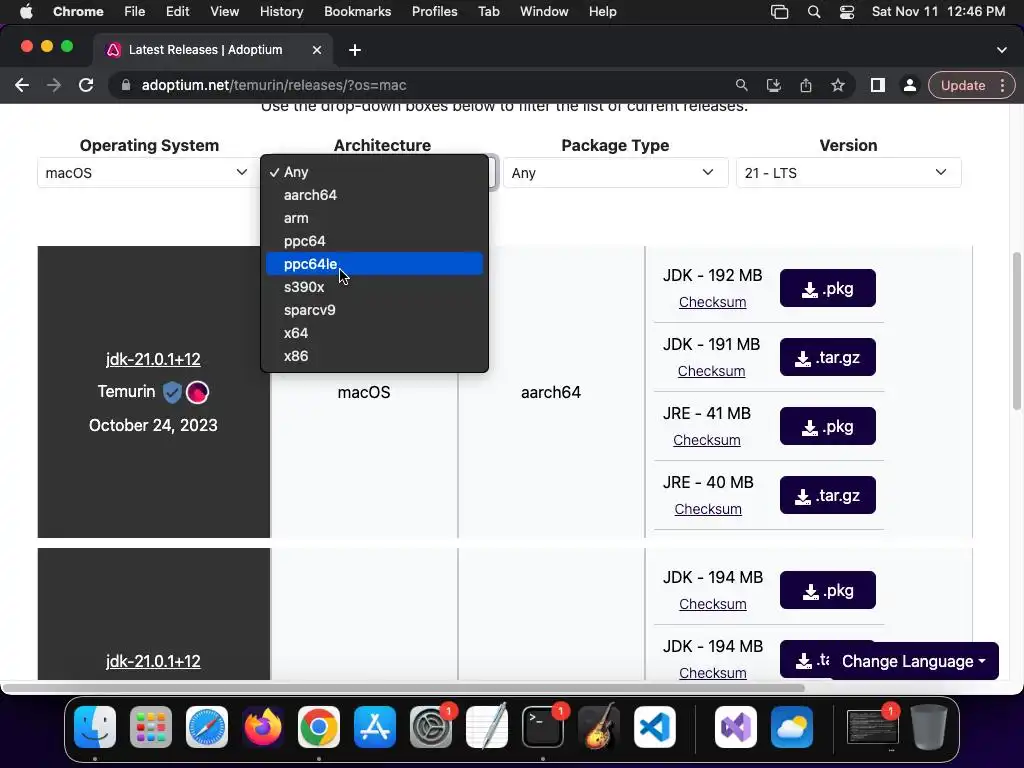Bookmark this page with the star
The width and height of the screenshot is (1024, 768).
click(x=838, y=86)
